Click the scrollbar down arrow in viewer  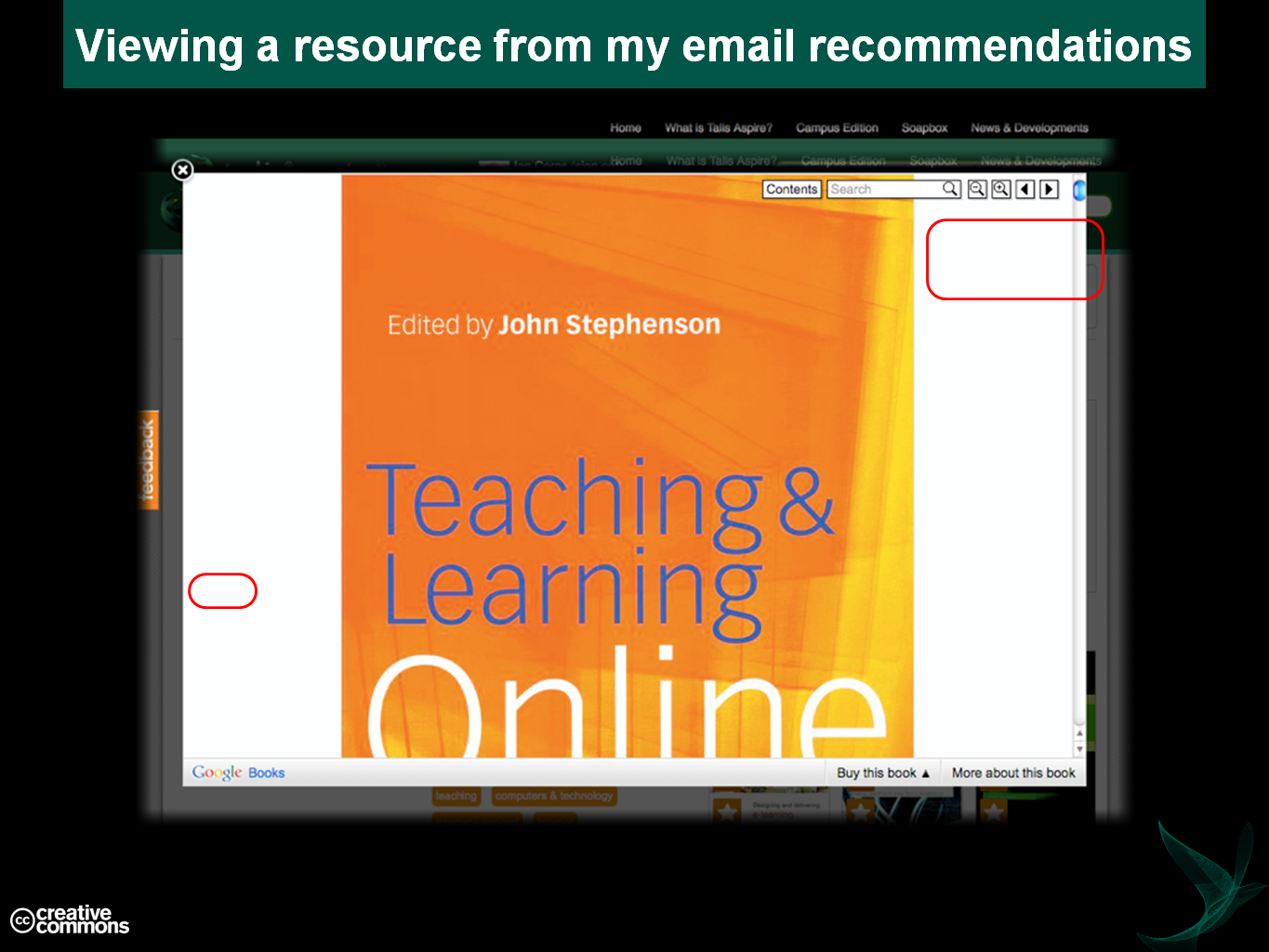click(1079, 748)
